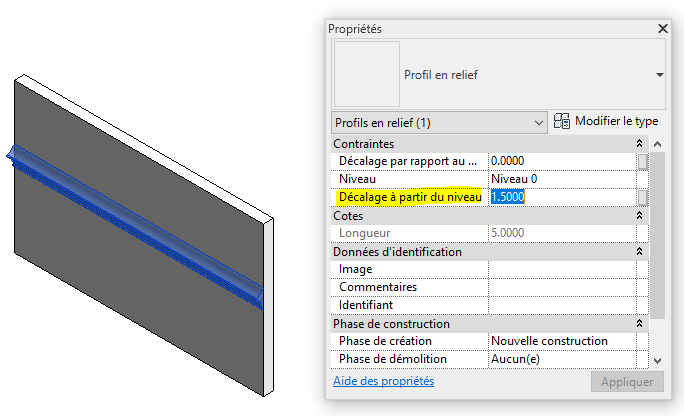Click the Commentaires value field
Viewport: 684px width, 416px height.
(560, 287)
